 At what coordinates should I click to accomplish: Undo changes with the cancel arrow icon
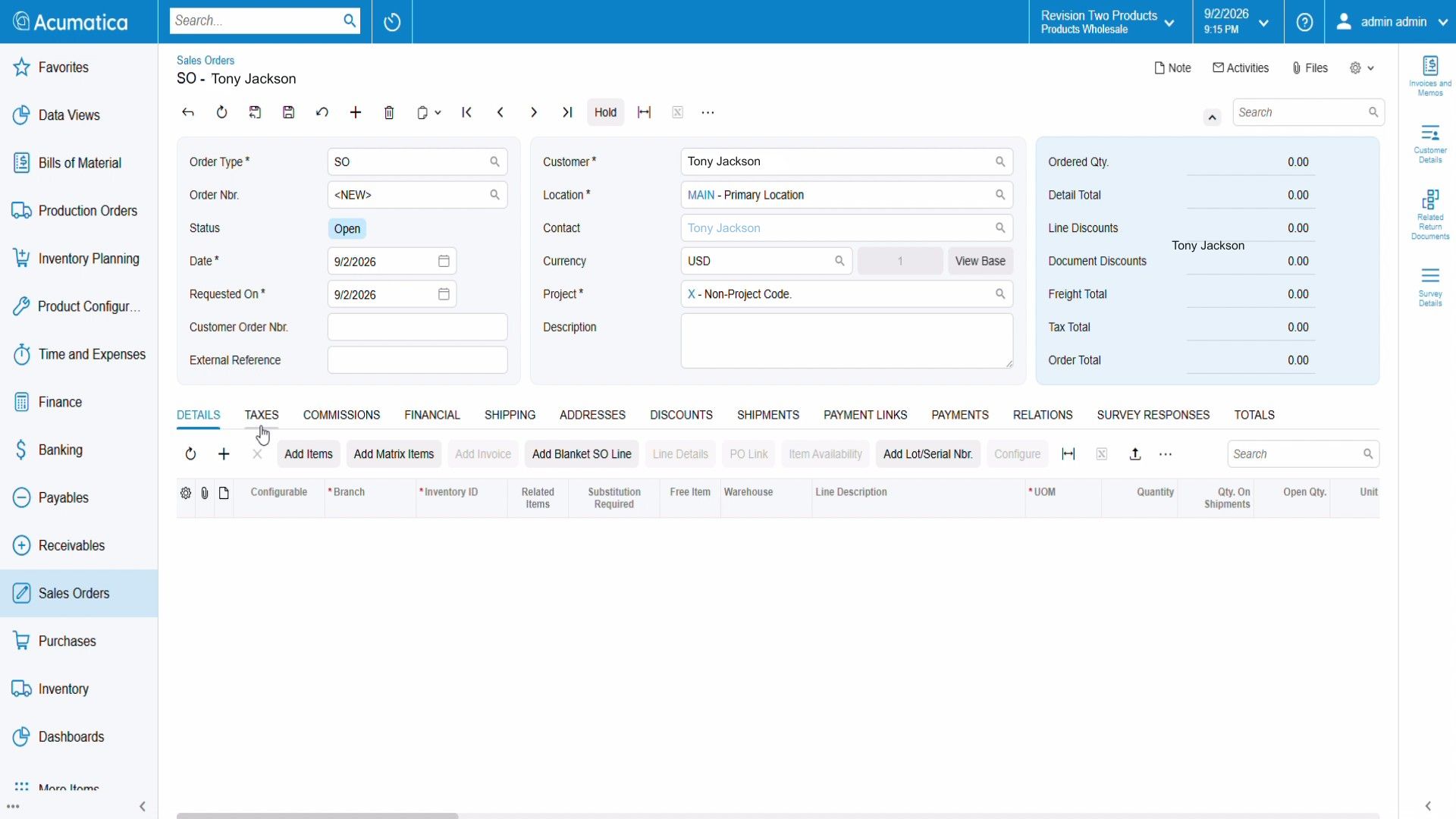[322, 112]
